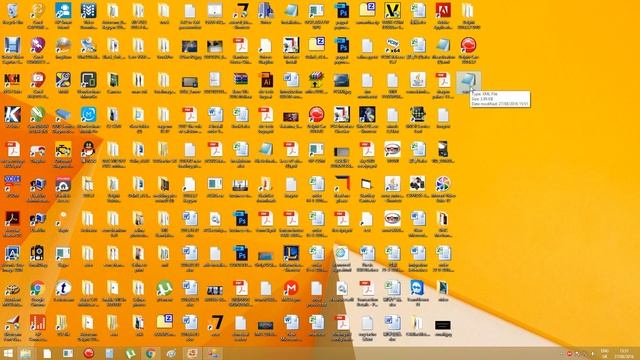The width and height of the screenshot is (640, 360).
Task: Open the Java coffee cup file
Action: pos(418,81)
